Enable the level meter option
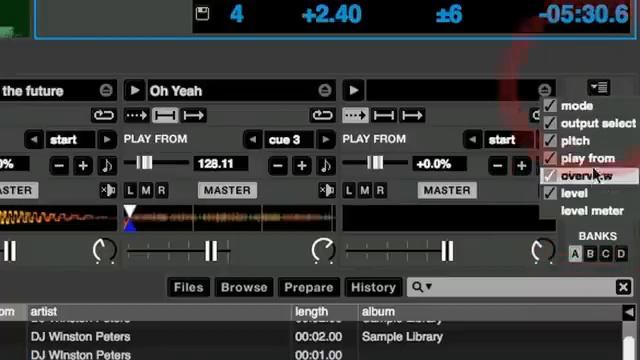This screenshot has height=360, width=640. click(x=588, y=211)
